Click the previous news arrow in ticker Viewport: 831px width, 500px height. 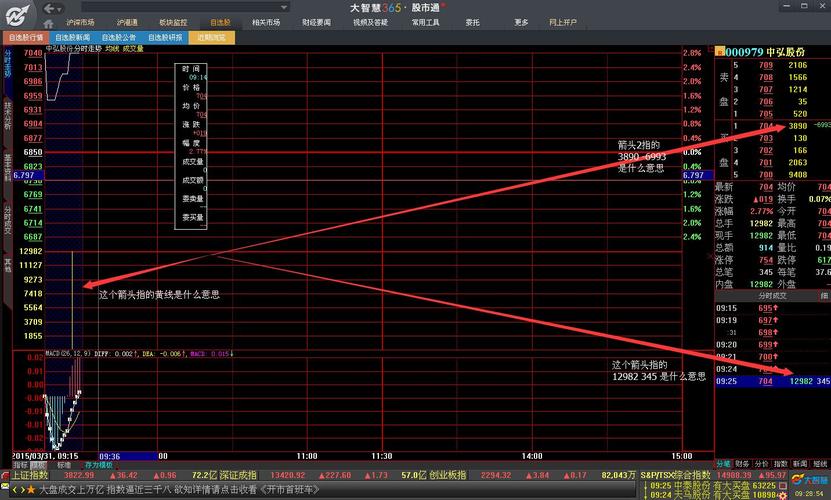(15, 490)
